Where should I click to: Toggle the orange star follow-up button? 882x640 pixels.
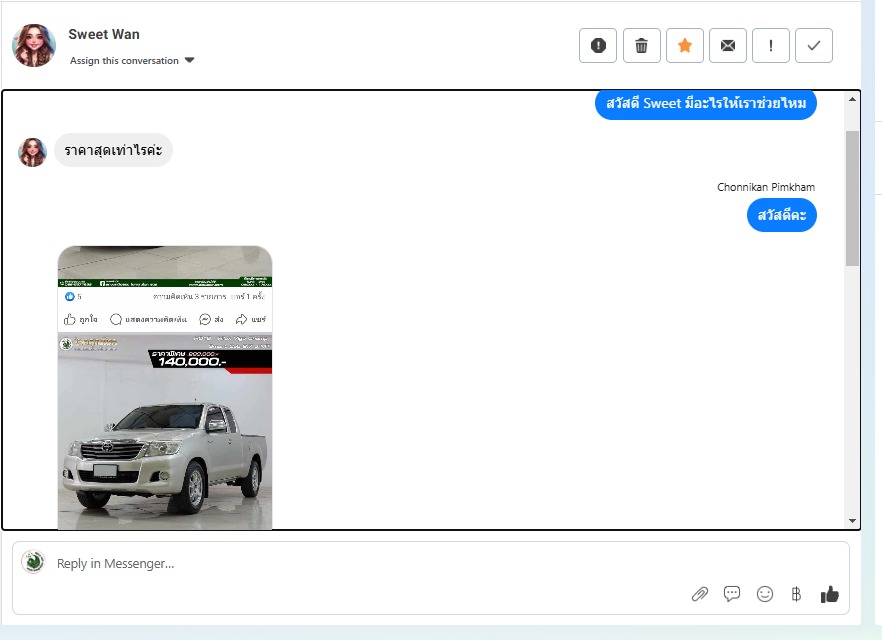pyautogui.click(x=685, y=46)
